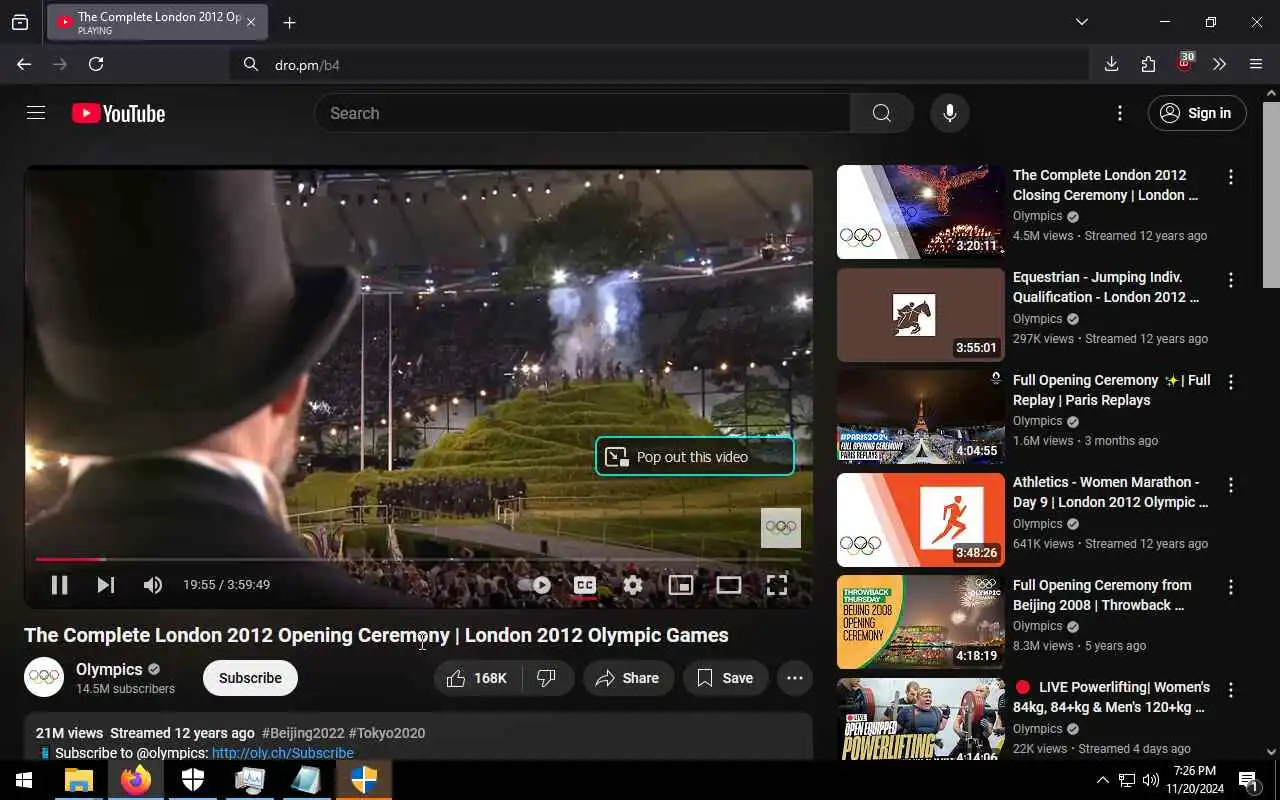Image resolution: width=1280 pixels, height=800 pixels.
Task: Reload the current page
Action: [96, 64]
